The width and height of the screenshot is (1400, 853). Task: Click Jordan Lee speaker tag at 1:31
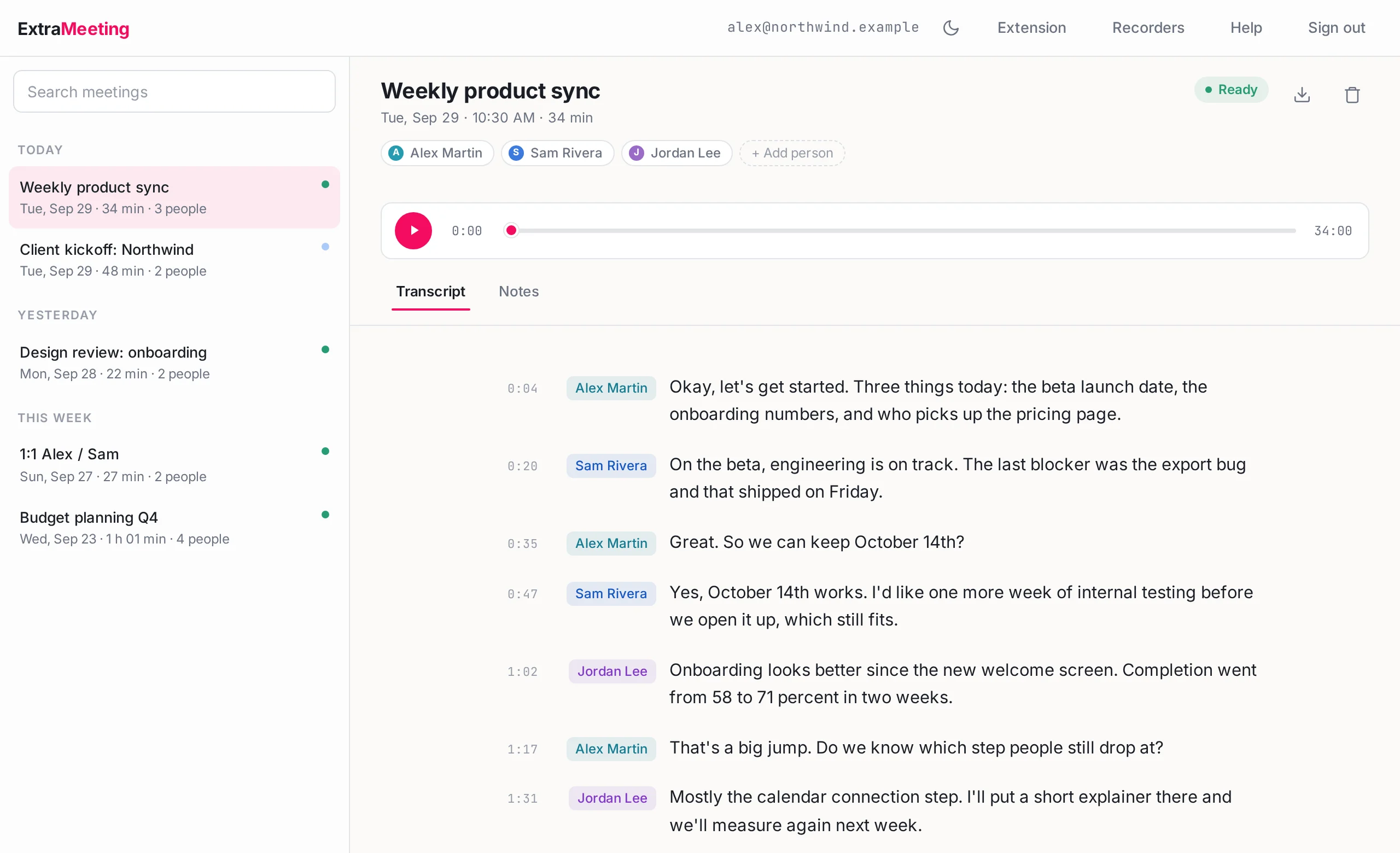point(612,798)
